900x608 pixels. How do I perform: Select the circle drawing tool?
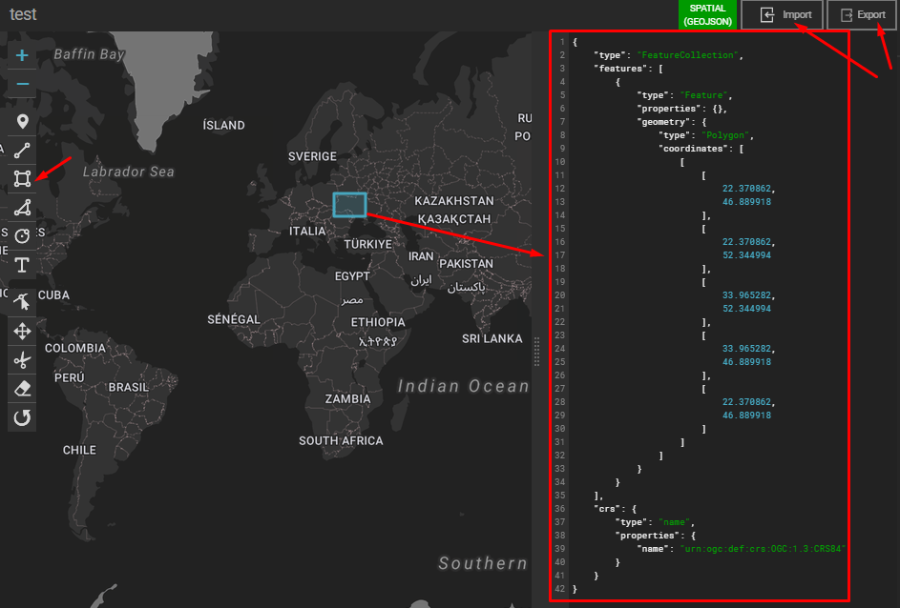[x=21, y=236]
